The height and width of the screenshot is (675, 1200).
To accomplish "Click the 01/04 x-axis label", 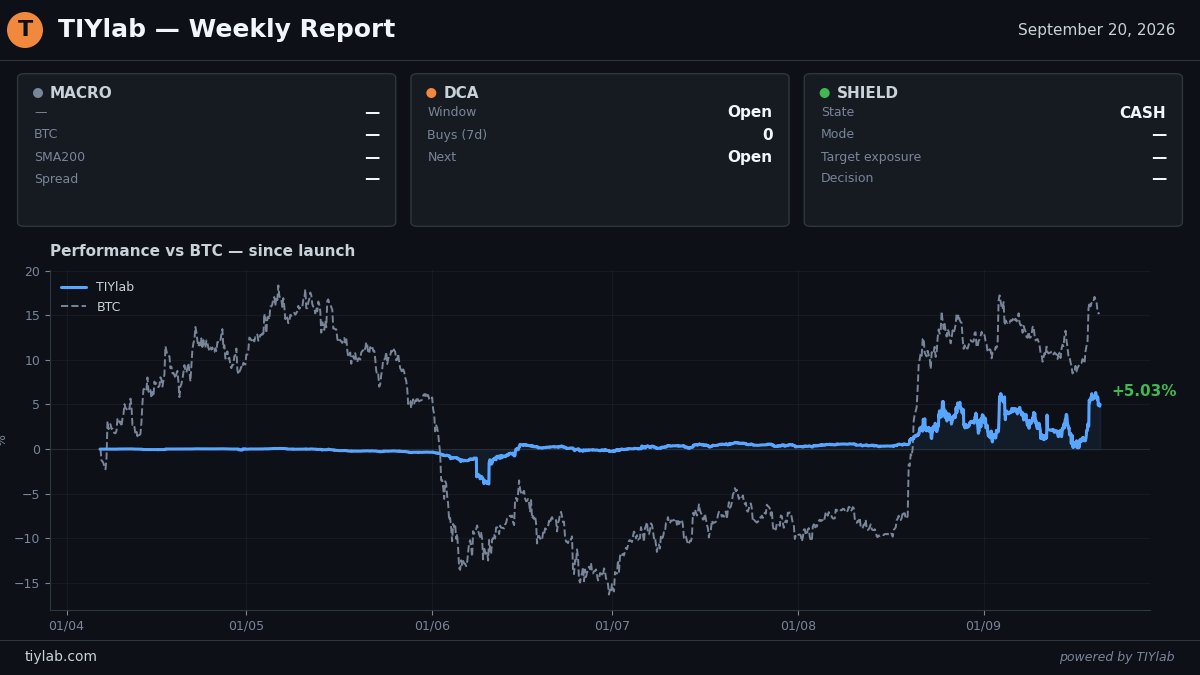I will click(x=67, y=626).
